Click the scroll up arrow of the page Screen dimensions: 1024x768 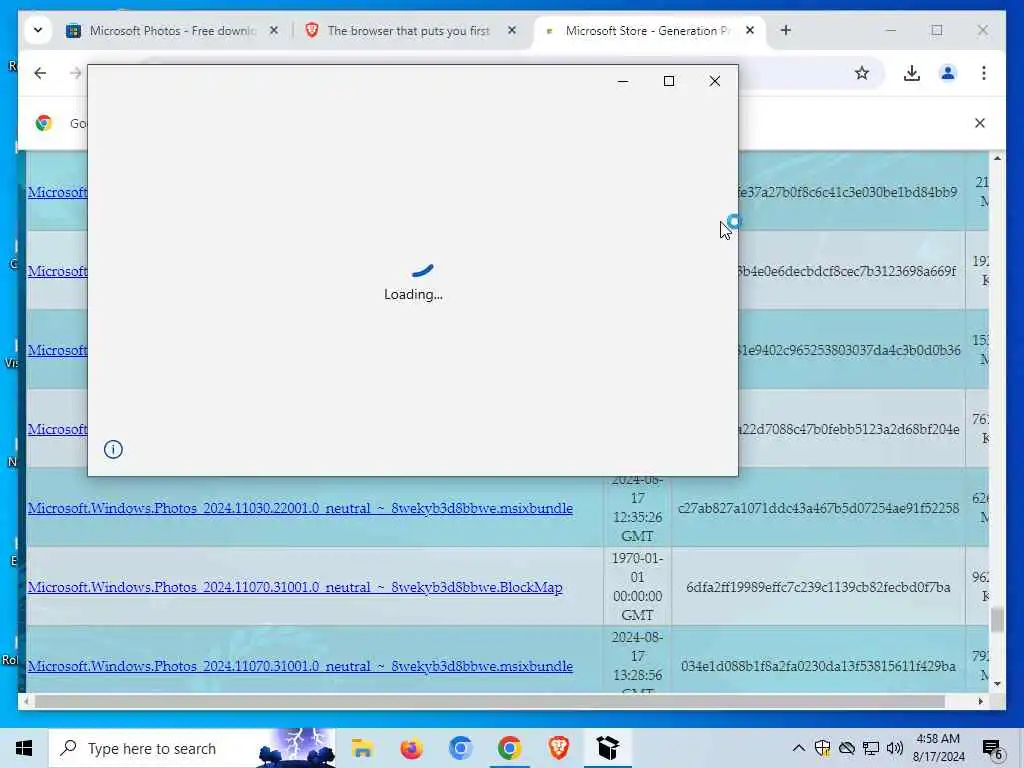(x=997, y=158)
